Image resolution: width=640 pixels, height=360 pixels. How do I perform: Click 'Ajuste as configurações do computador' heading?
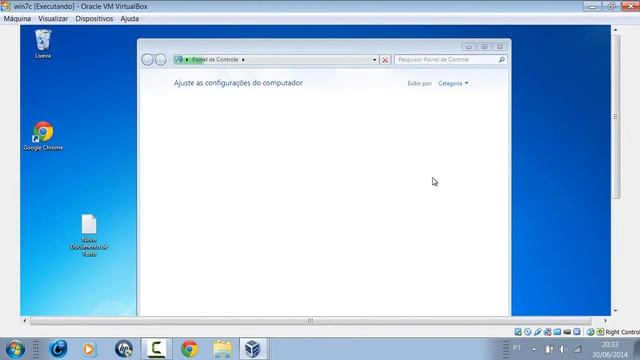coord(238,83)
